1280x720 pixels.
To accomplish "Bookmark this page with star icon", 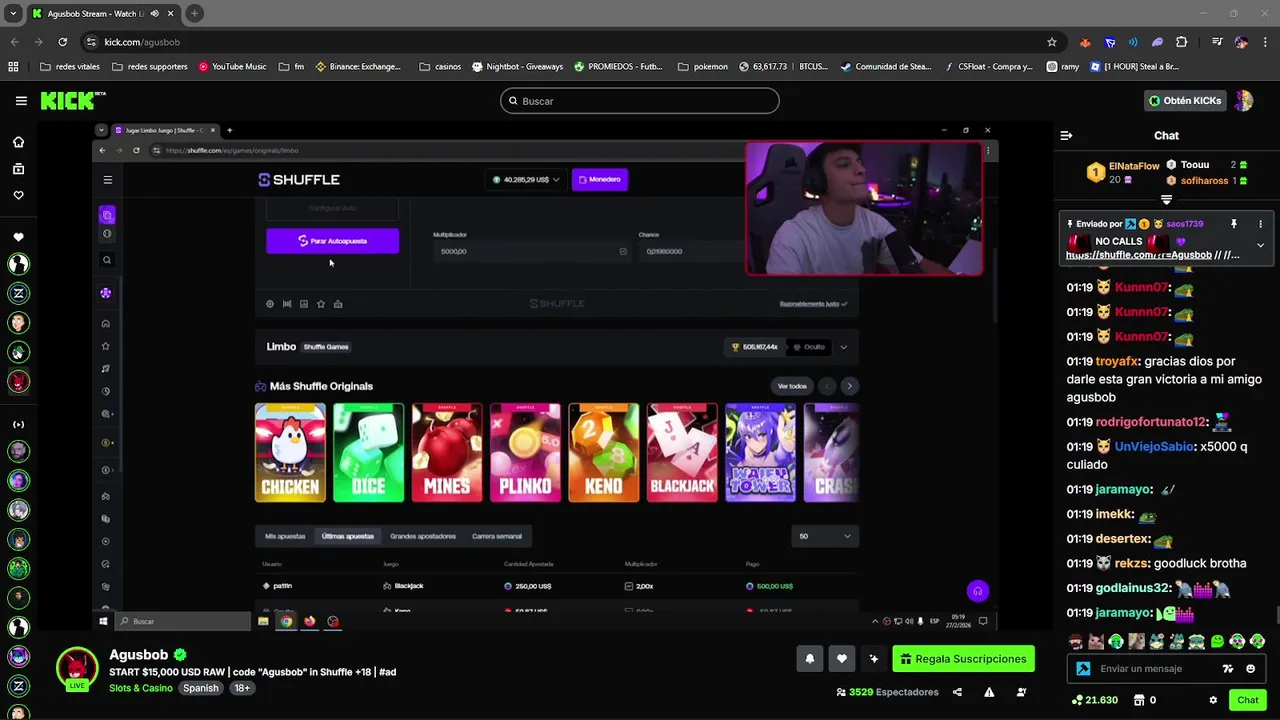I will (1052, 42).
